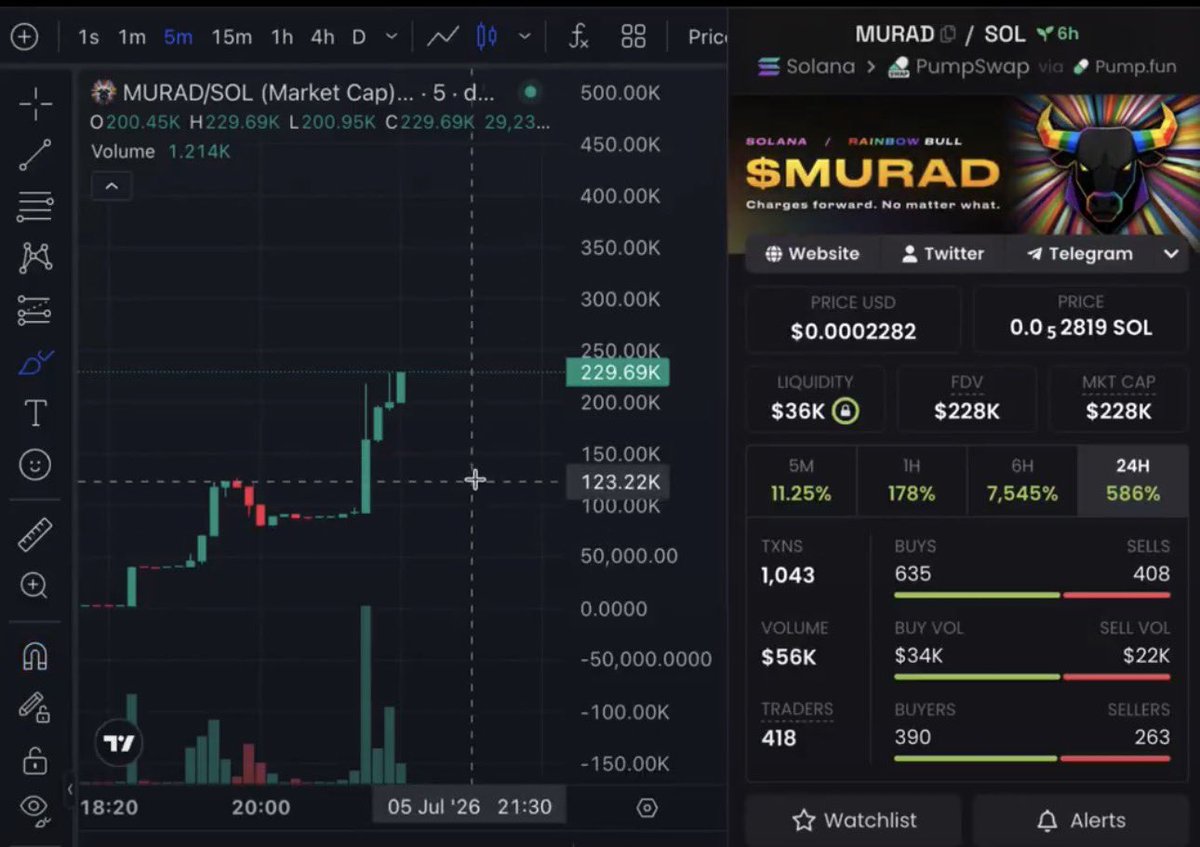Viewport: 1200px width, 847px height.
Task: Click the TRADERS 418 stat
Action: (x=796, y=725)
